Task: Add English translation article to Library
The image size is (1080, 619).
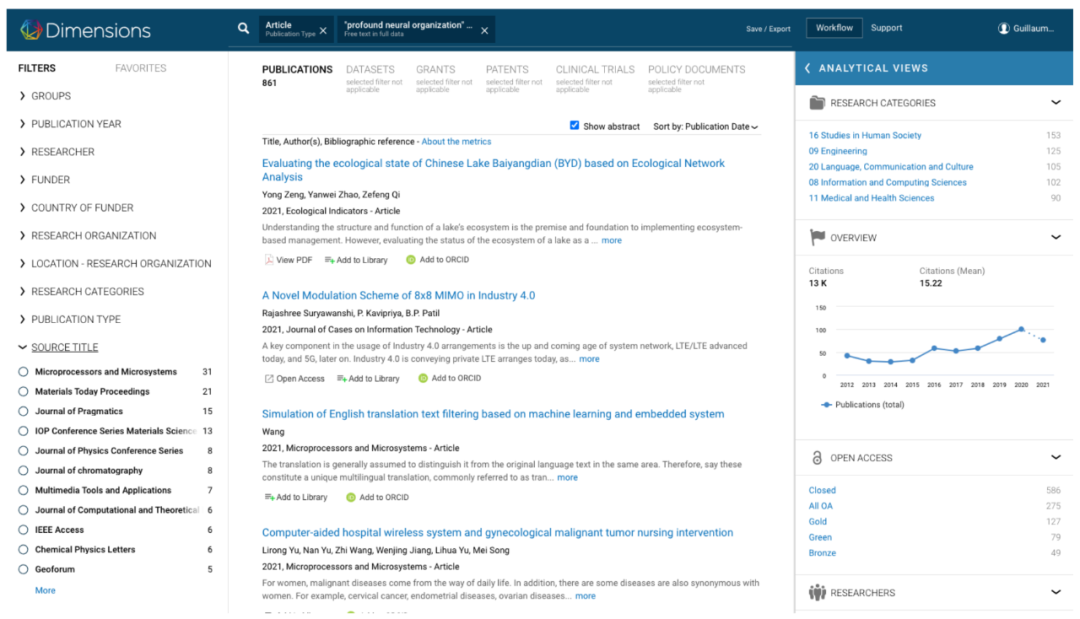Action: [296, 497]
